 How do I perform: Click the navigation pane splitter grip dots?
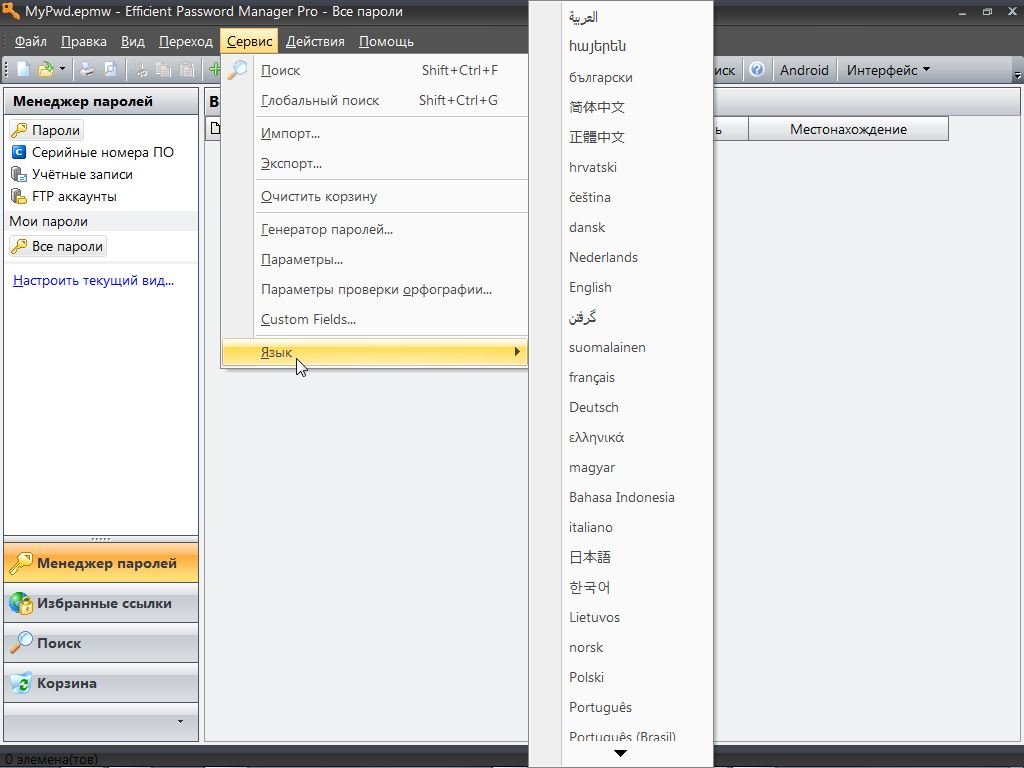[x=101, y=539]
